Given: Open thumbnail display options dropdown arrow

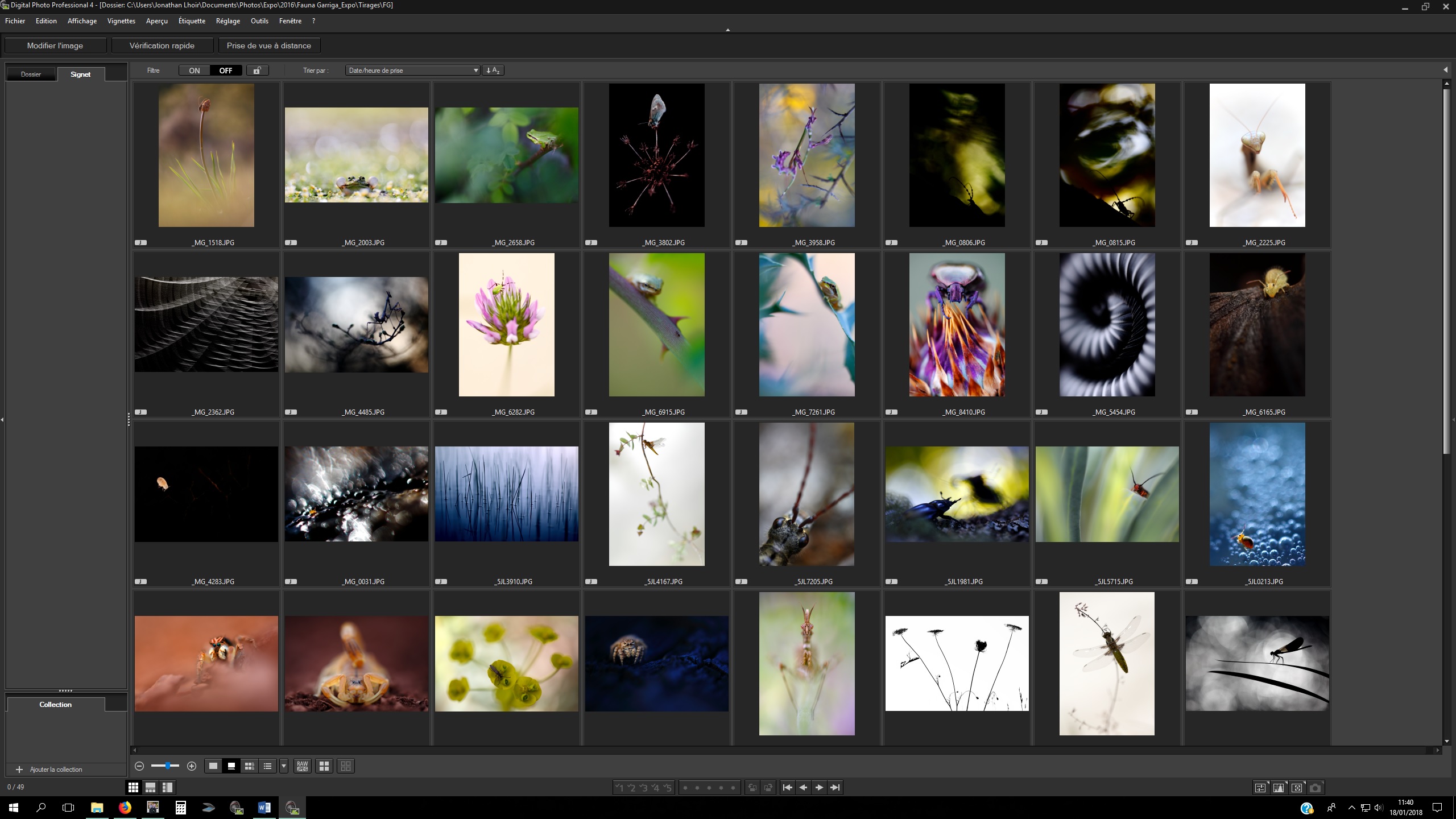Looking at the screenshot, I should pyautogui.click(x=284, y=766).
